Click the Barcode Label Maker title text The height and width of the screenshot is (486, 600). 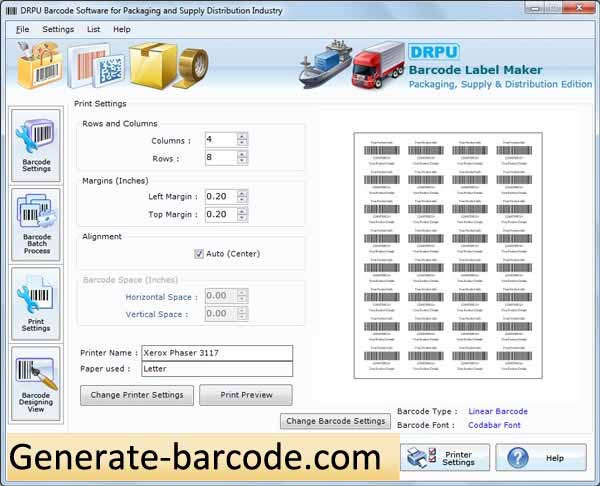tap(476, 70)
